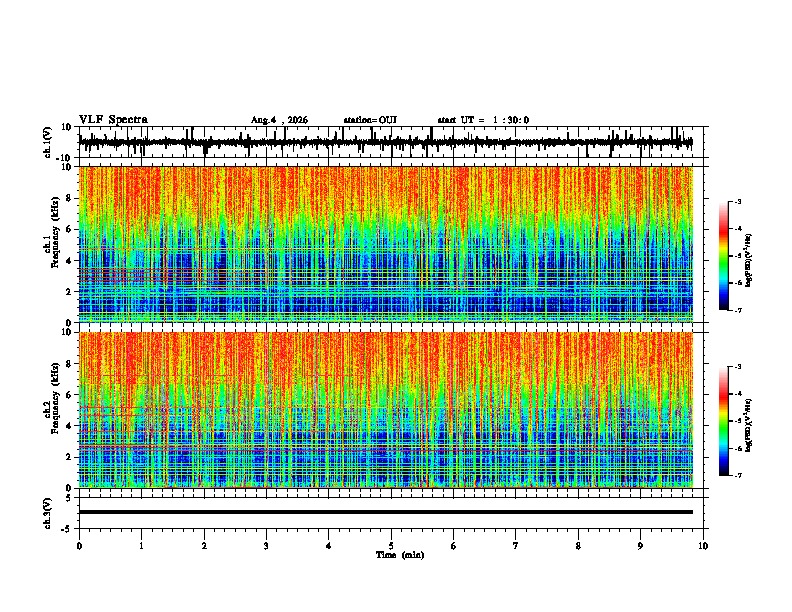Click the '-7' label on ch.1 colorbar

(x=737, y=310)
